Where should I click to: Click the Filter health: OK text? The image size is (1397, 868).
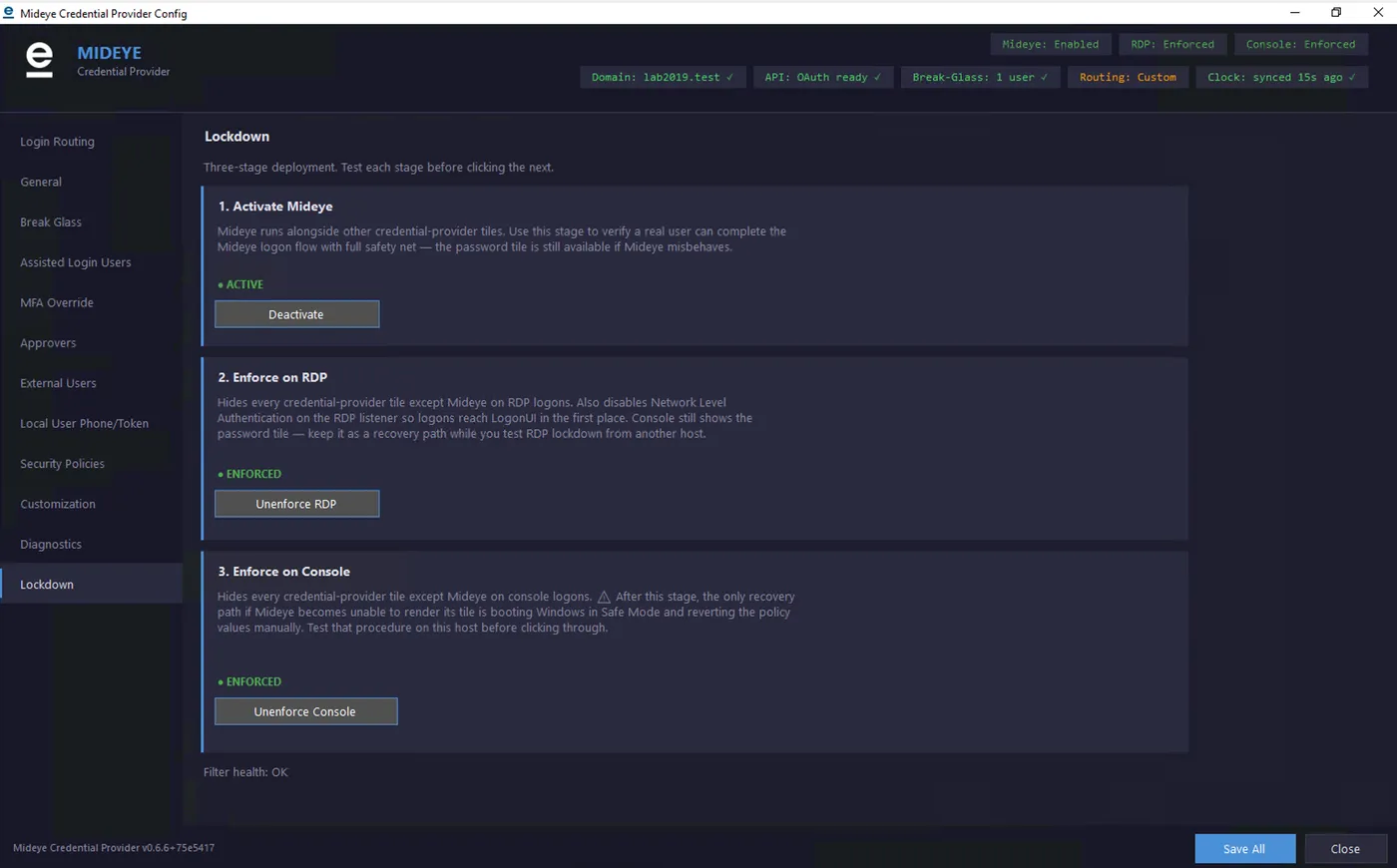point(245,772)
